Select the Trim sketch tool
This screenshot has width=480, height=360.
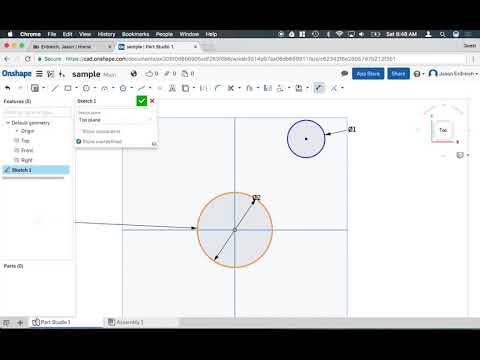[230, 88]
